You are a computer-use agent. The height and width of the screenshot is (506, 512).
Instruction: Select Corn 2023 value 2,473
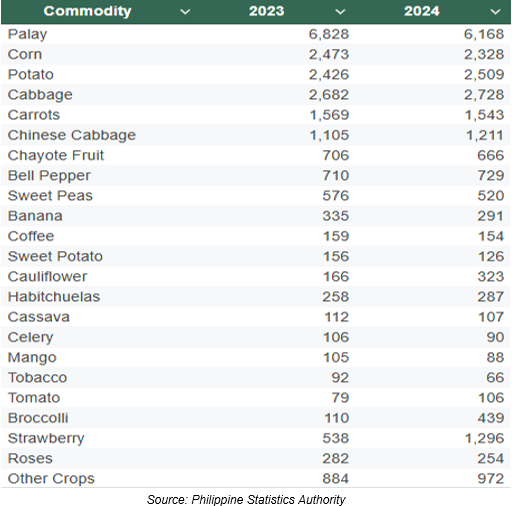point(329,54)
